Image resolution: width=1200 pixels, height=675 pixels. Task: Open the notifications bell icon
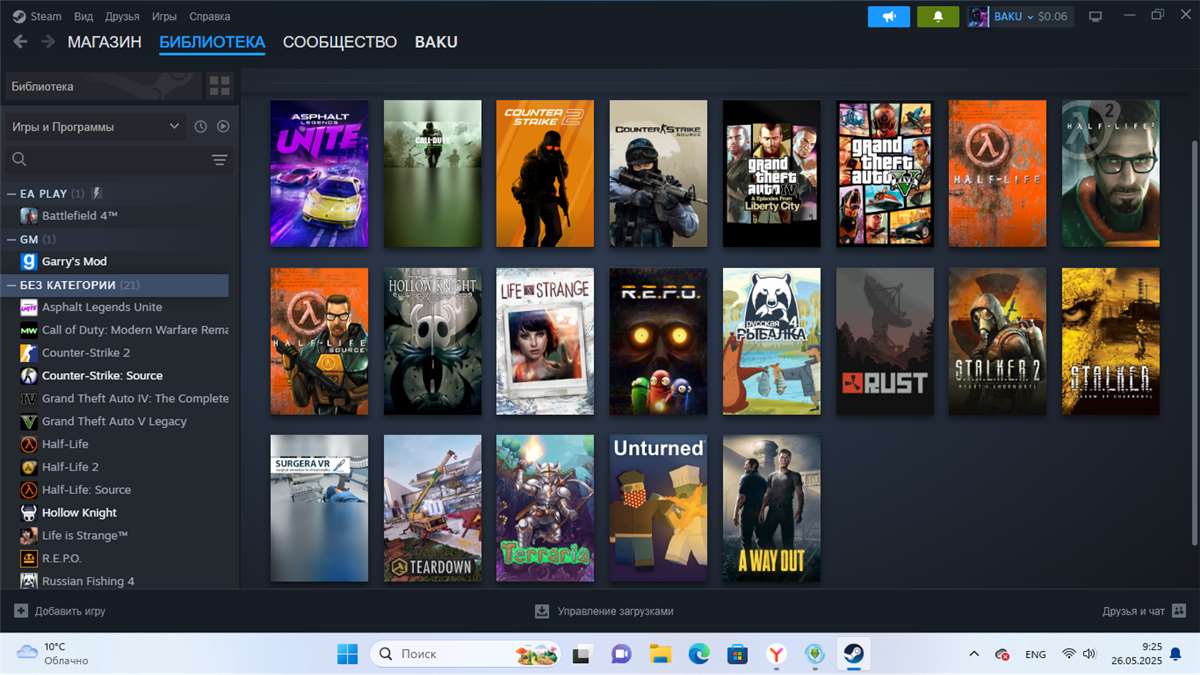[937, 16]
